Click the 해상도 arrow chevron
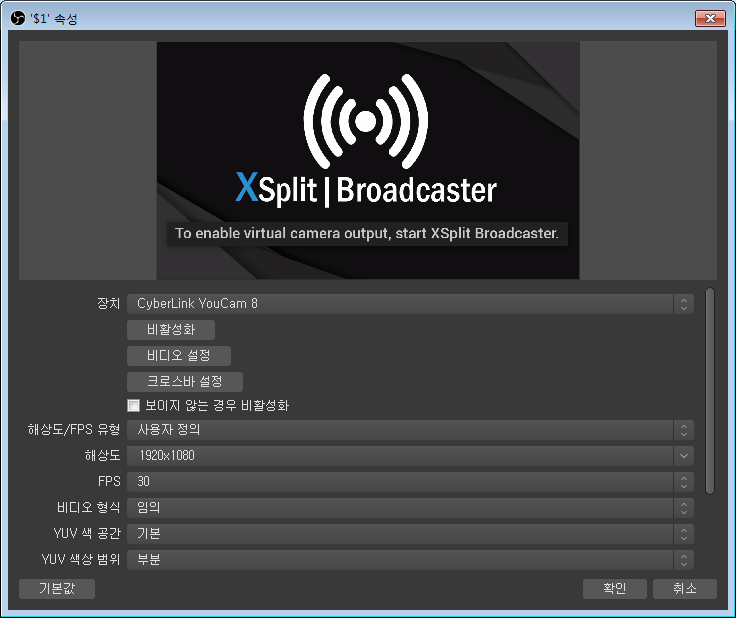The image size is (736, 618). coord(684,456)
